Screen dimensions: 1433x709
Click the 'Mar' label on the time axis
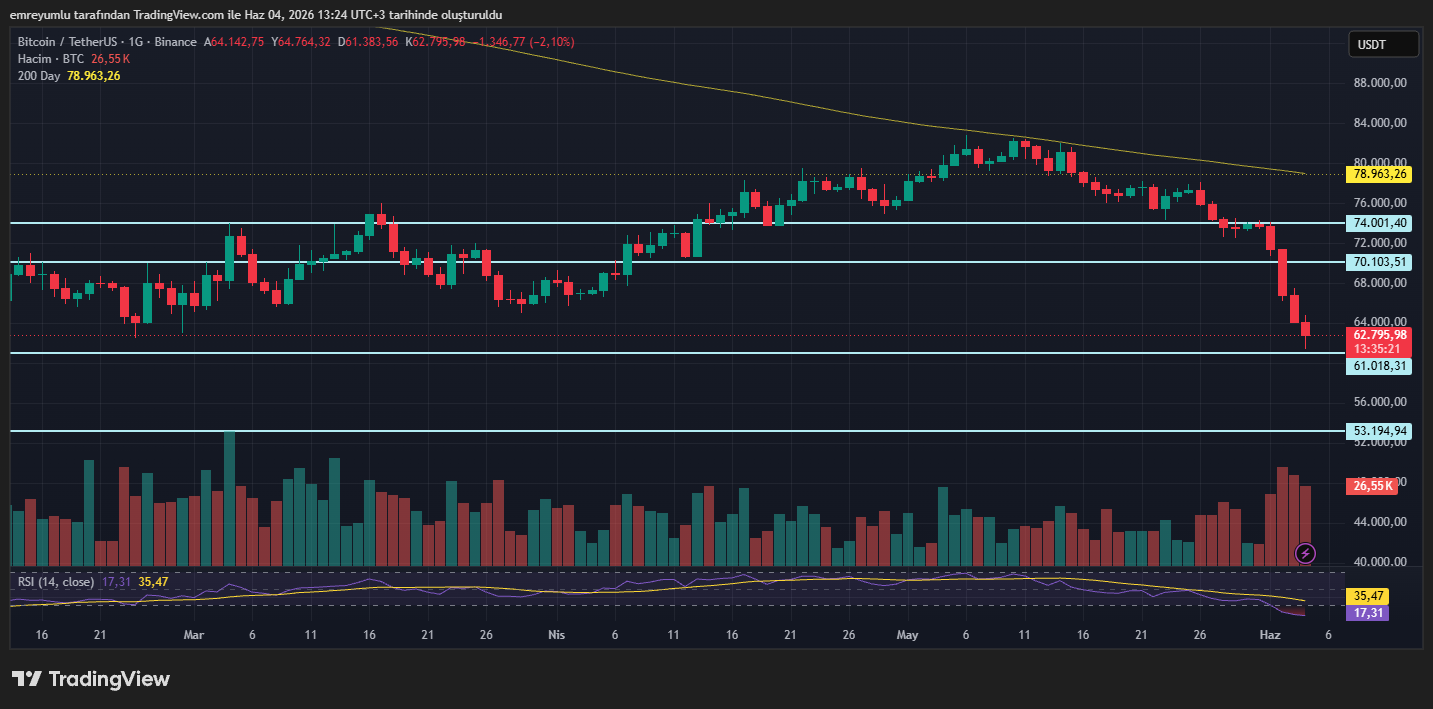194,635
